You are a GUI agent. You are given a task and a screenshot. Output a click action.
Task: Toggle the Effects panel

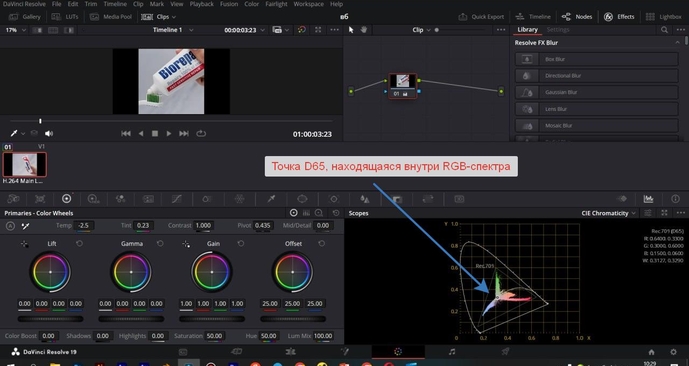tap(619, 17)
